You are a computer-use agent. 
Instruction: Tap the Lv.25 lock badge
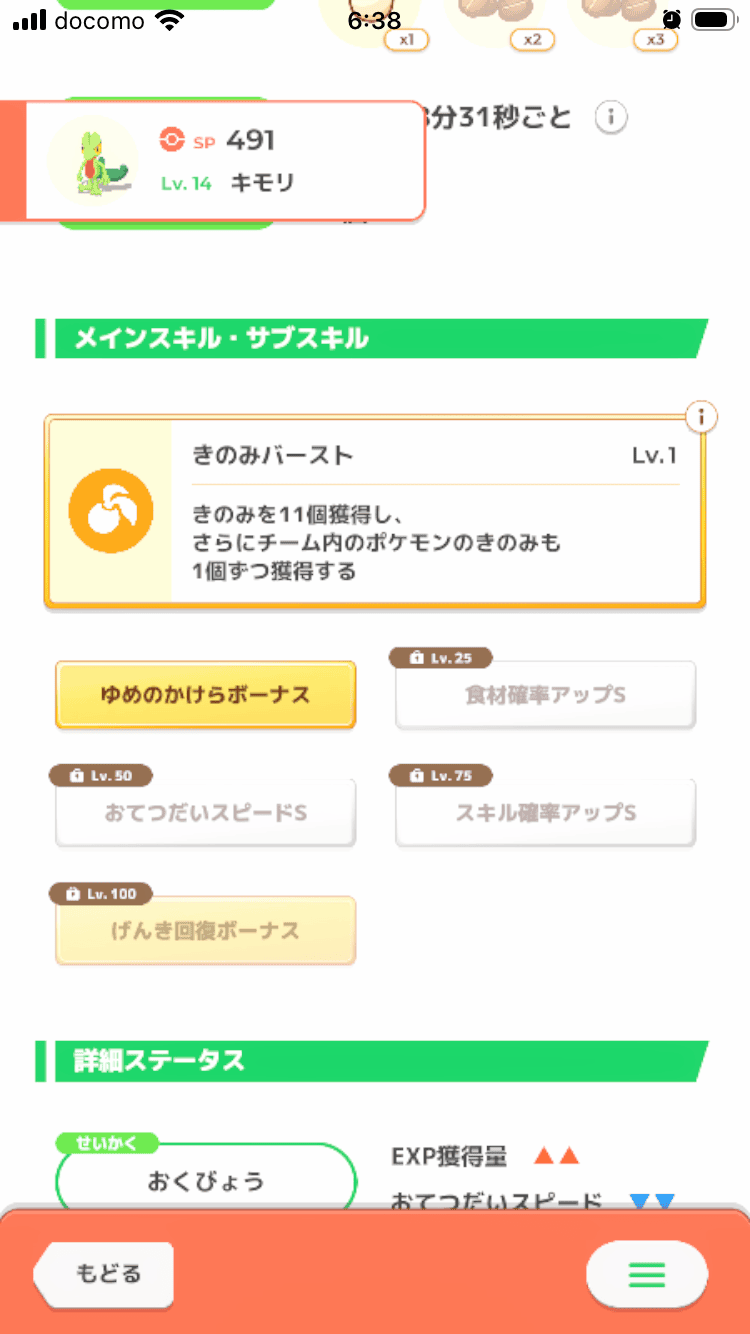click(x=442, y=658)
